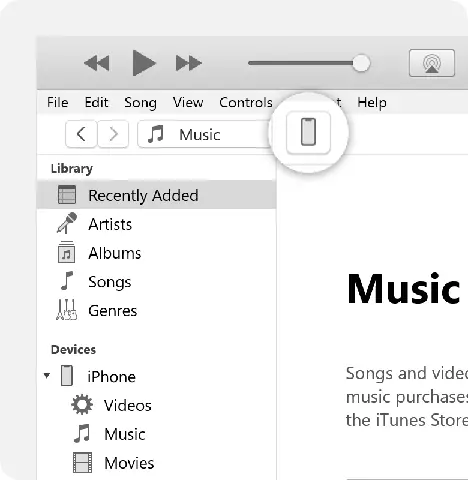Open the Help menu
This screenshot has width=468, height=480.
click(372, 103)
